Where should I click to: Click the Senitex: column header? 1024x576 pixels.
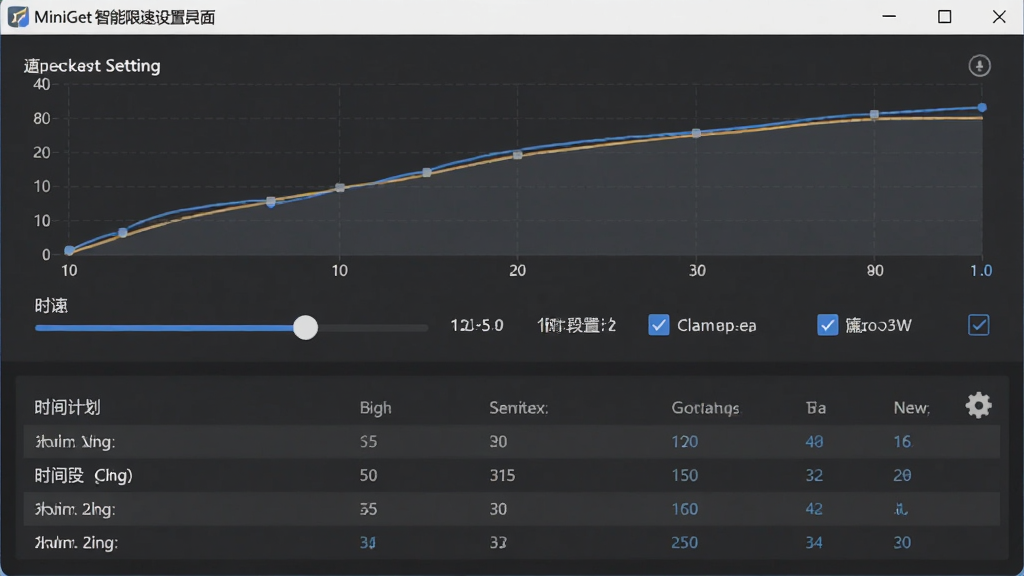(519, 408)
